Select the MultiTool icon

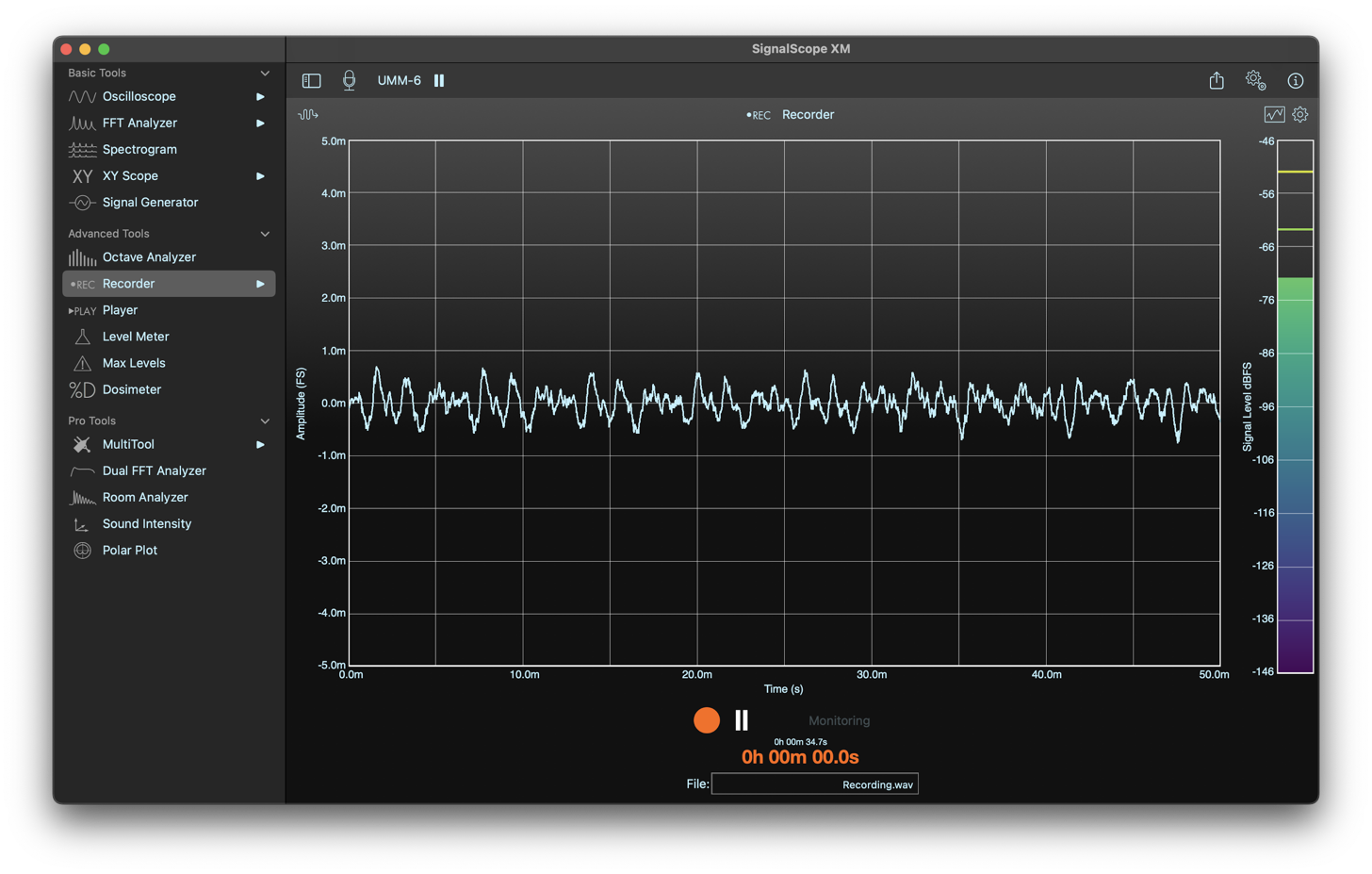pyautogui.click(x=82, y=444)
